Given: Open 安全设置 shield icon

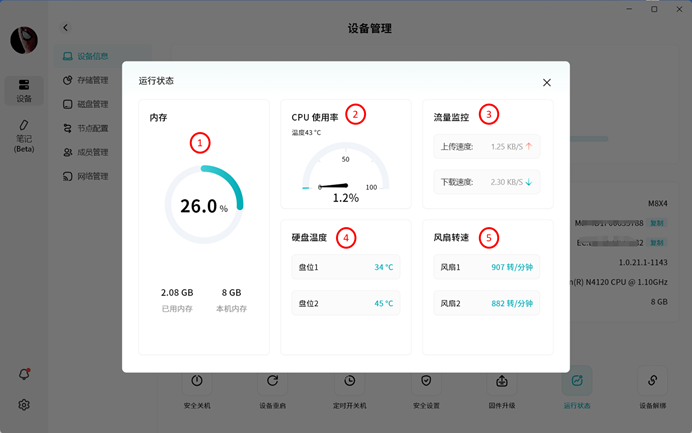Looking at the screenshot, I should coord(426,381).
